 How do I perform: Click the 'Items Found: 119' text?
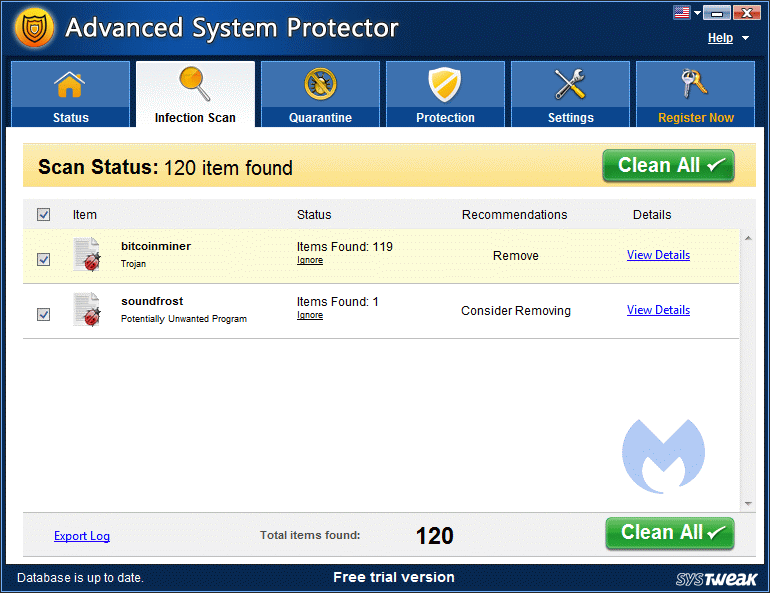(x=345, y=246)
